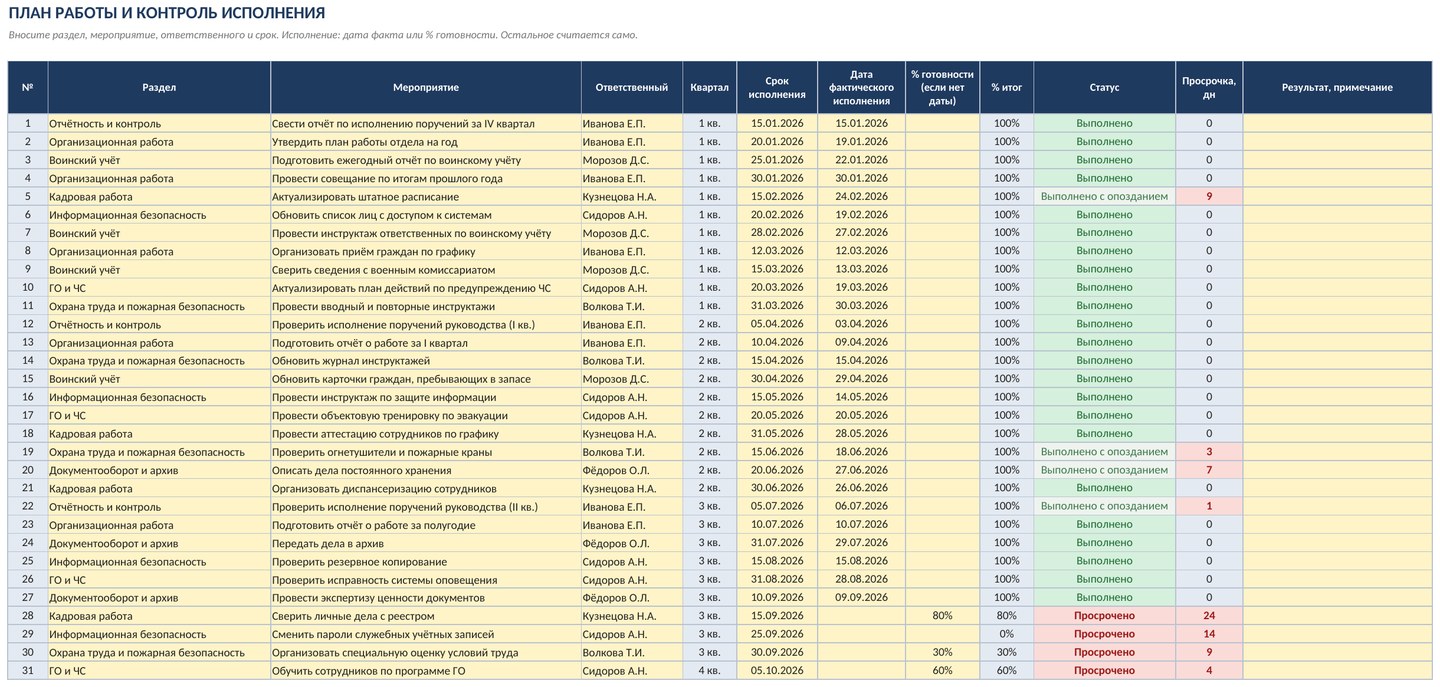Select the "Мероприятие" column header

[x=426, y=88]
